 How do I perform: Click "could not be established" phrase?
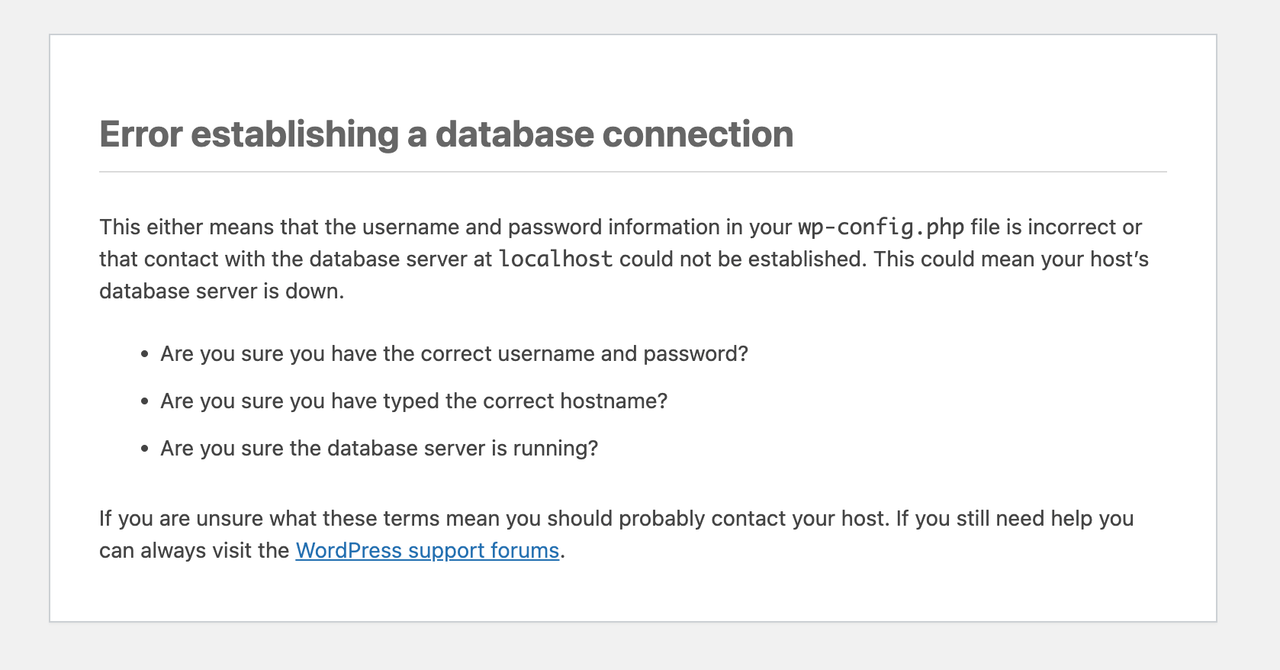click(741, 259)
